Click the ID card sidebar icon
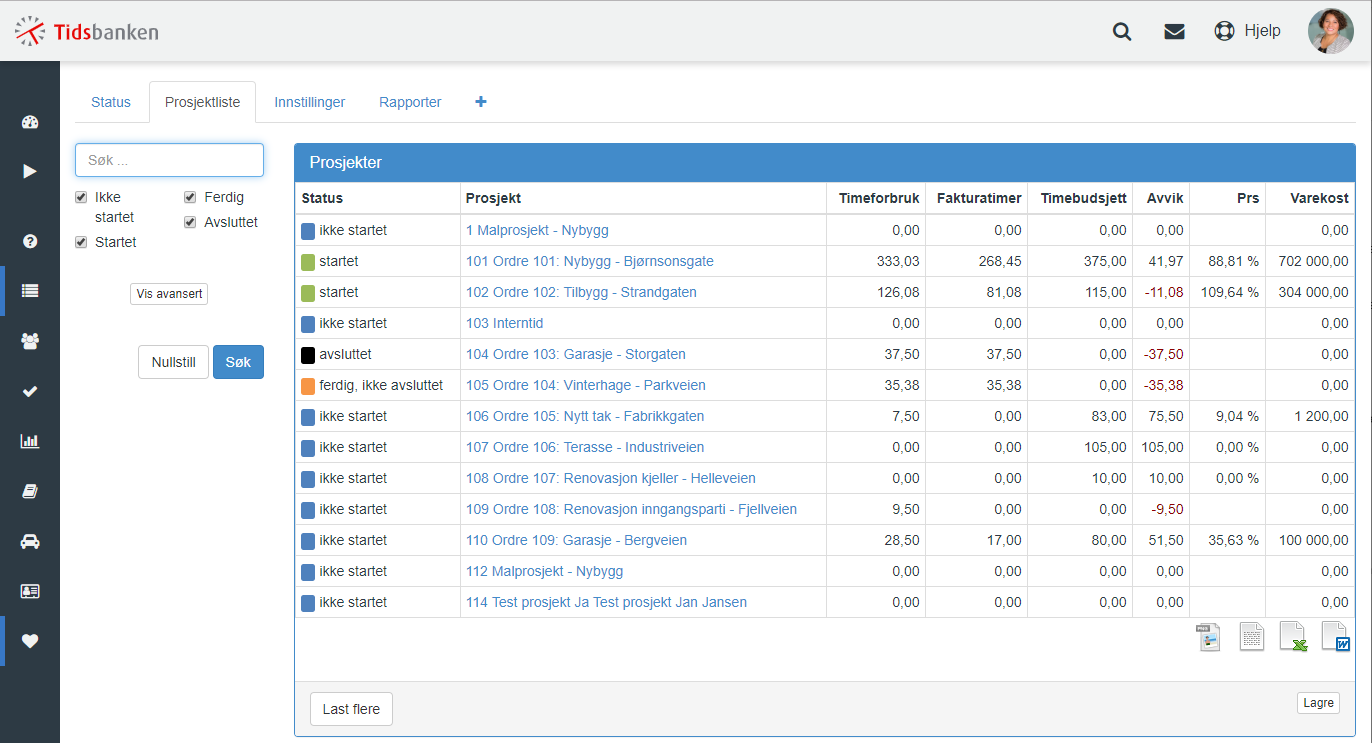The width and height of the screenshot is (1372, 743). 30,591
